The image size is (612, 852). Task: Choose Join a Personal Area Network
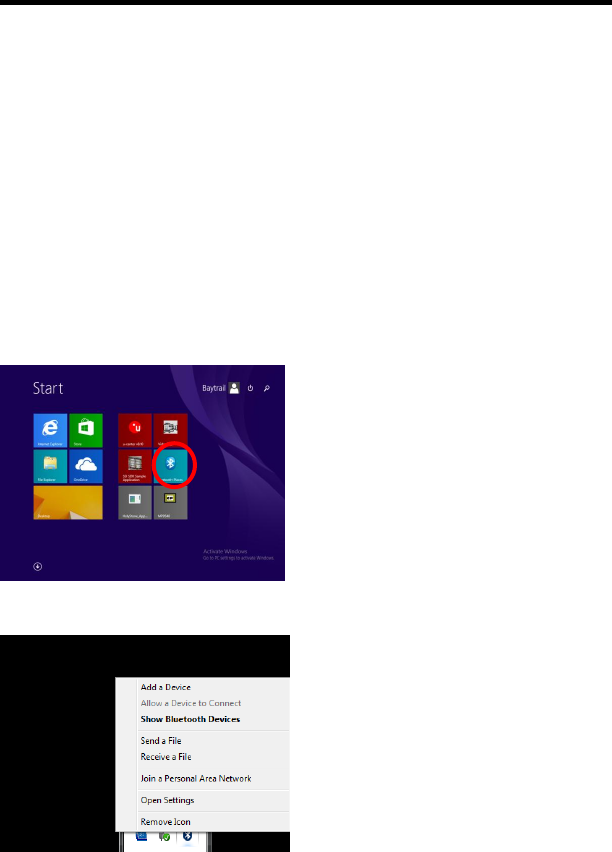196,779
